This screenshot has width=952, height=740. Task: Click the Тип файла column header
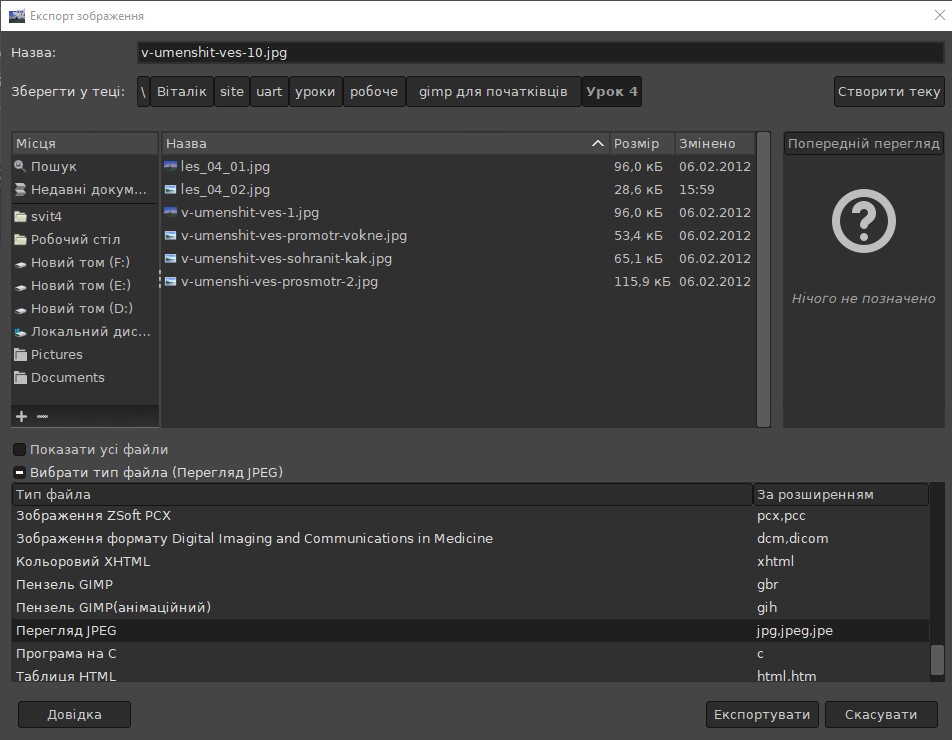(x=382, y=494)
